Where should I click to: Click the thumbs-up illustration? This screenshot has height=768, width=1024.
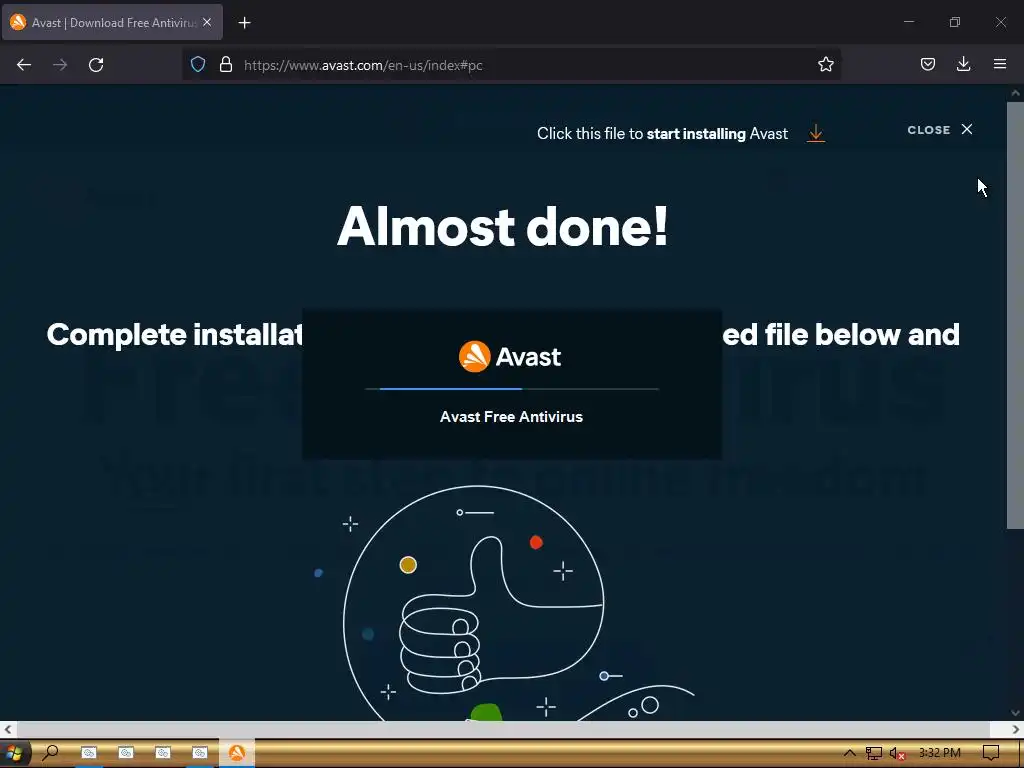(x=473, y=604)
